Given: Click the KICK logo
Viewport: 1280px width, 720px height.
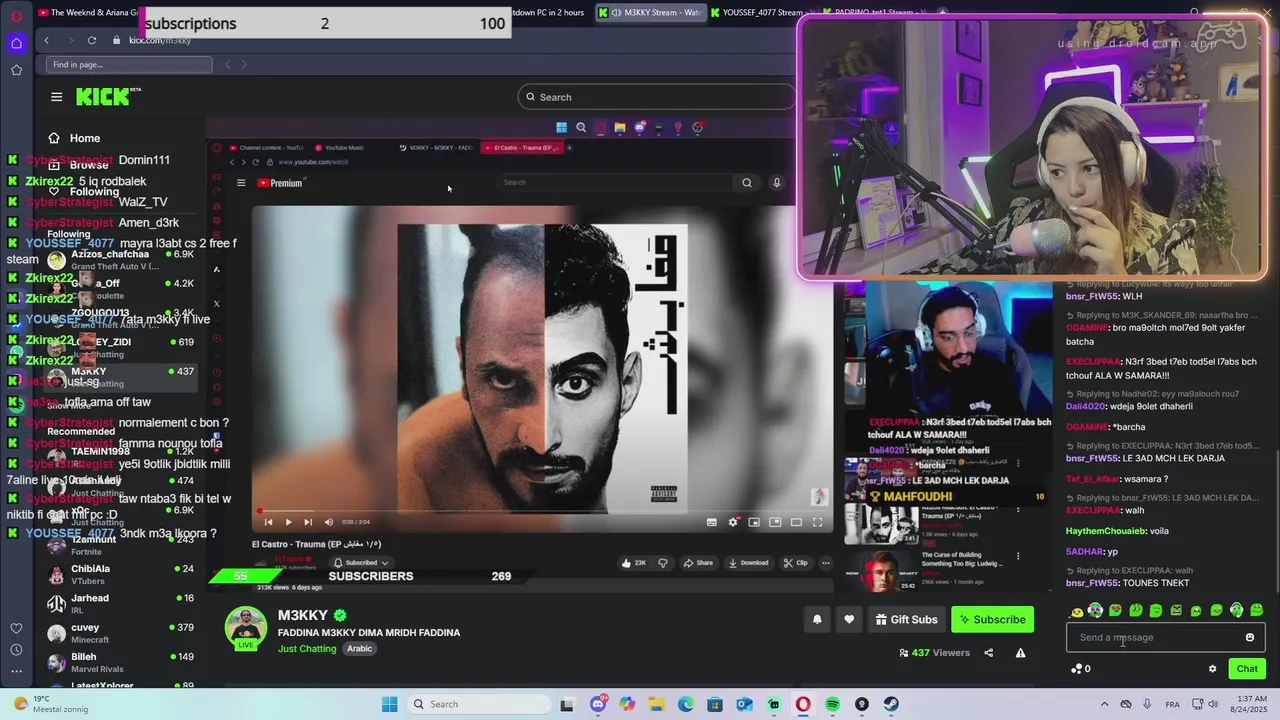Looking at the screenshot, I should click(107, 97).
